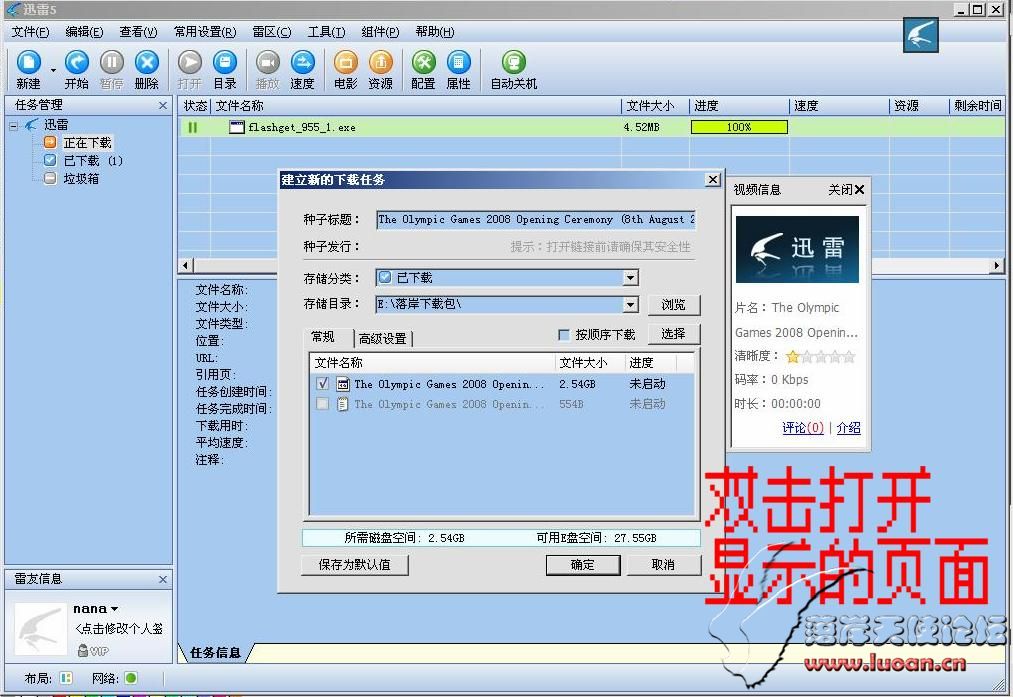This screenshot has height=697, width=1013.
Task: Click right arrow of horizontal scrollbar
Action: (x=997, y=265)
